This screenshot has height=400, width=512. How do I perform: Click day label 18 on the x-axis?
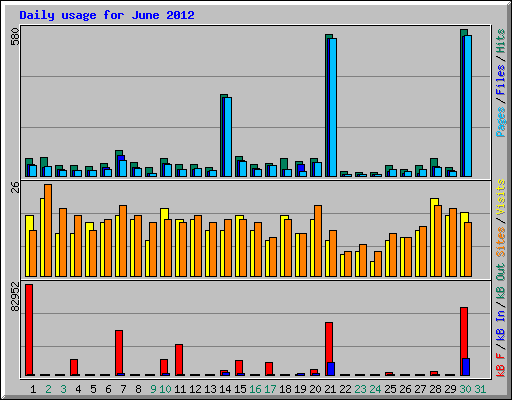coord(285,389)
